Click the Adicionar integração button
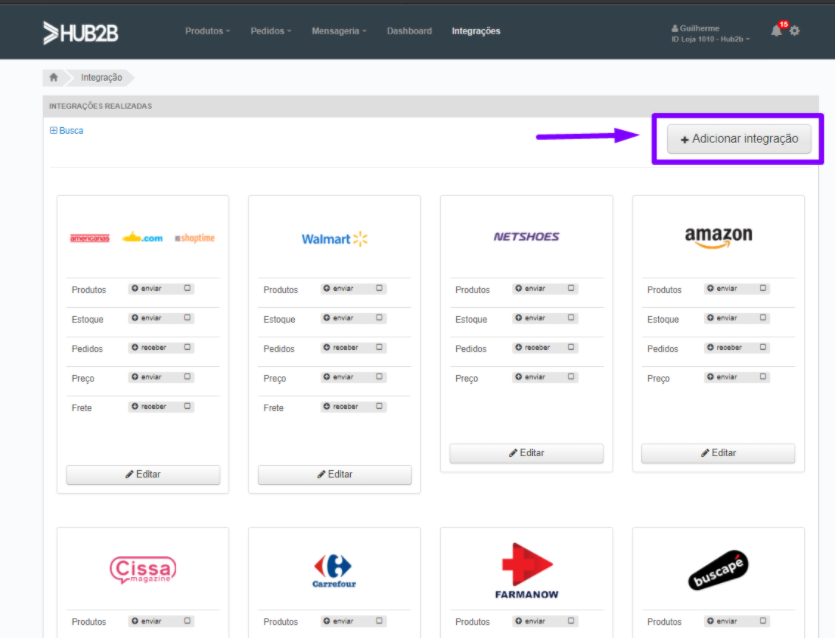 pos(739,139)
